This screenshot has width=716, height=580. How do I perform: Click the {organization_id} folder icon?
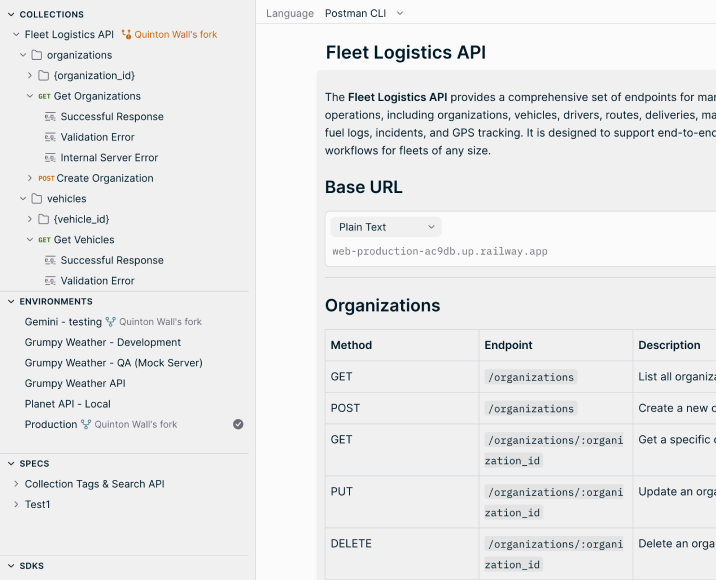[x=44, y=75]
